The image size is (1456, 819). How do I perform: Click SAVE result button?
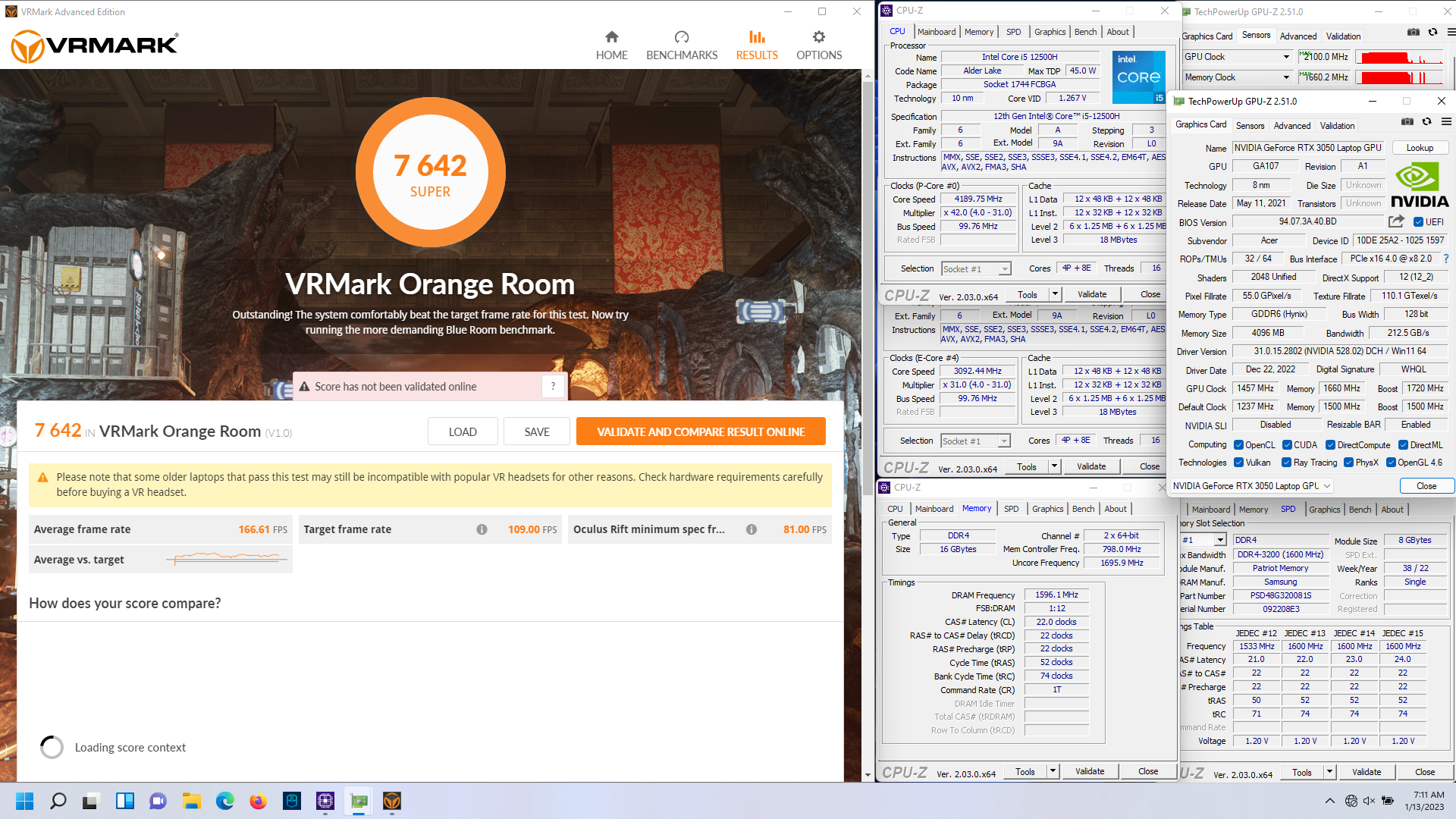tap(537, 431)
